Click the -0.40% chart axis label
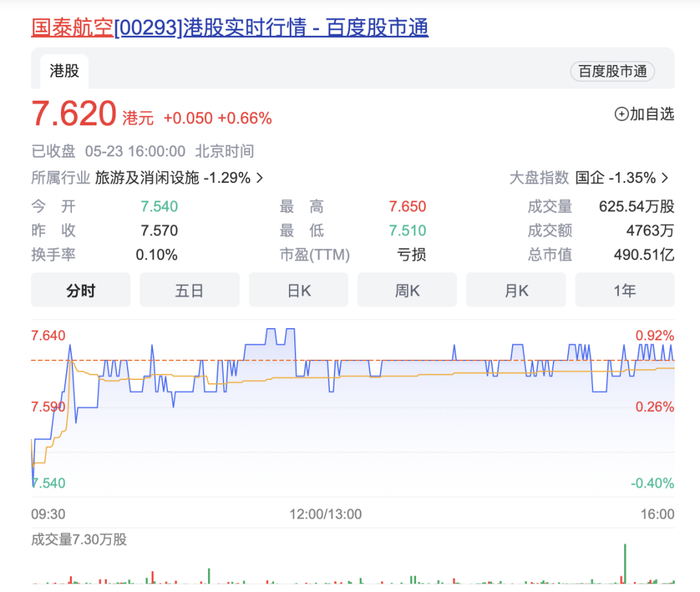Viewport: 700px width, 592px height. tap(652, 483)
